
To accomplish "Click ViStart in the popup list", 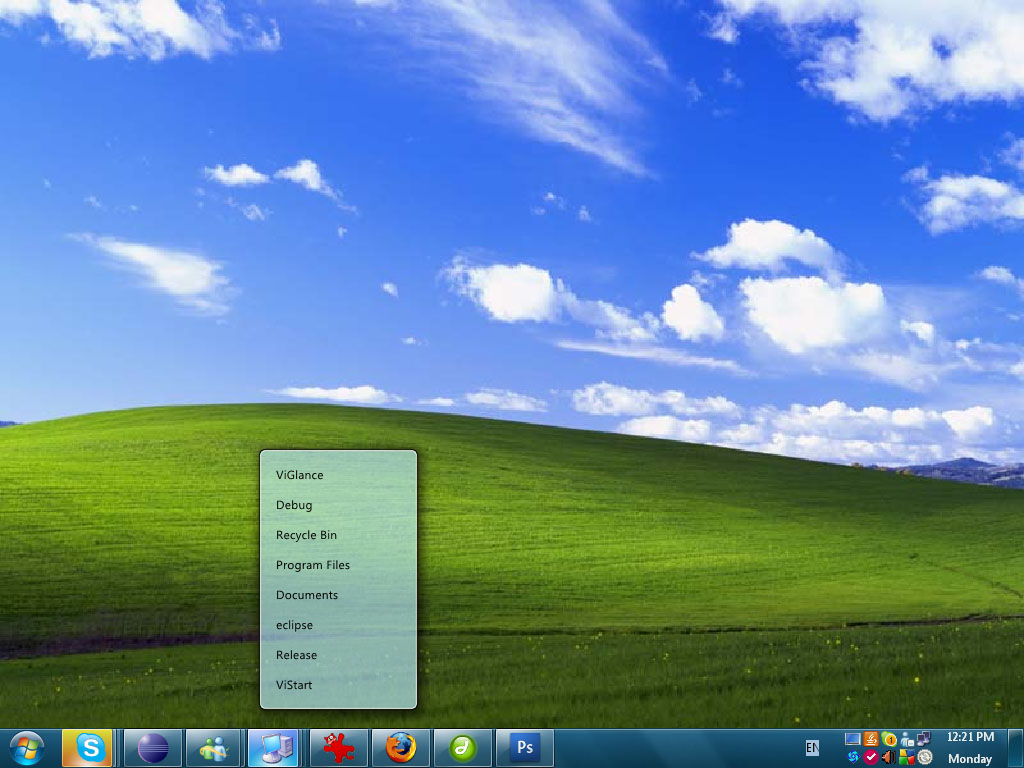I will (x=294, y=685).
